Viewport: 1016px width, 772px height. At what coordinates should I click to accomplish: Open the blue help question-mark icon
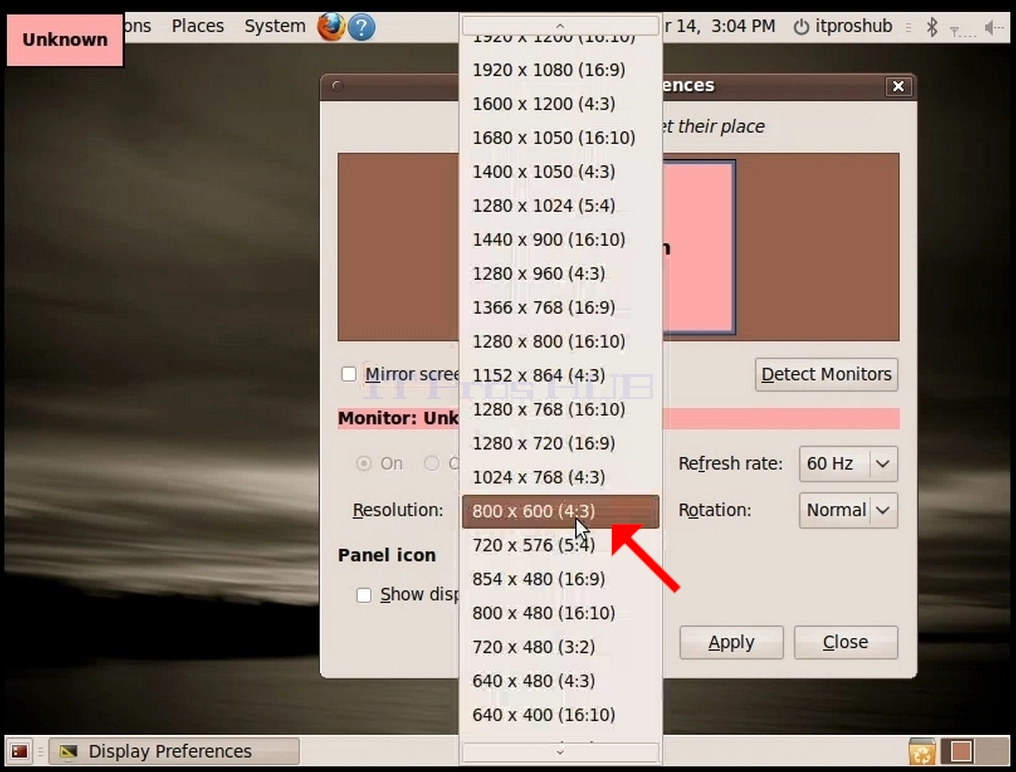(x=362, y=27)
